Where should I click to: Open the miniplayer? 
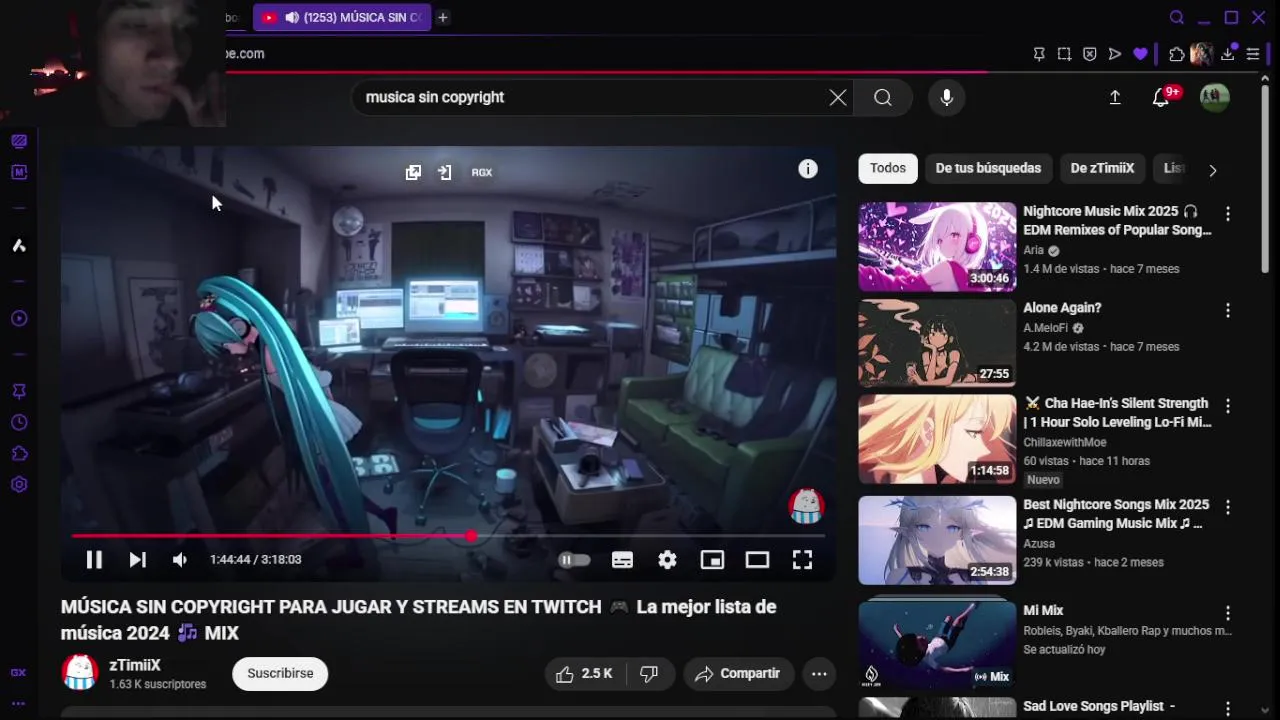(x=712, y=560)
